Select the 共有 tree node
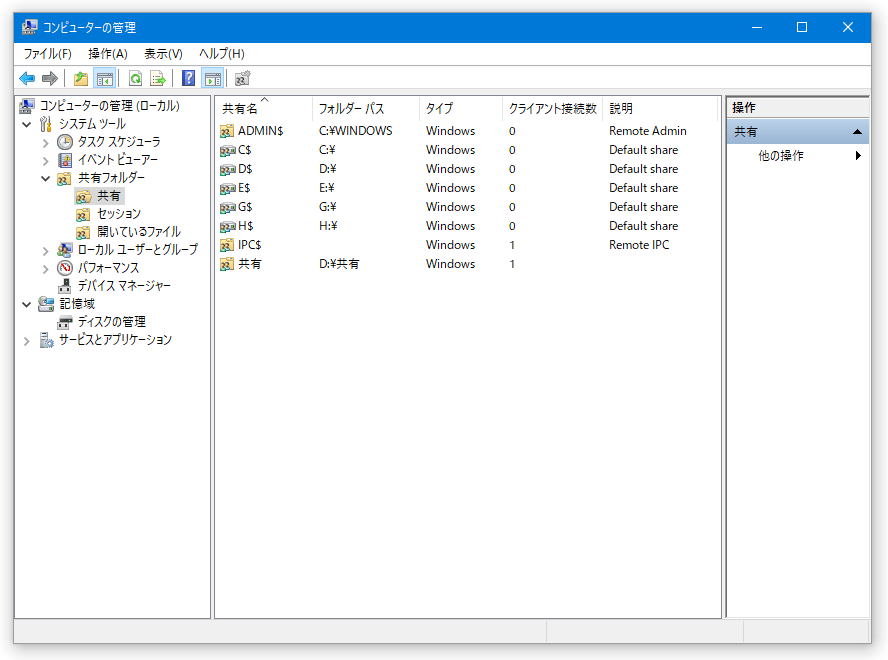The width and height of the screenshot is (888, 660). (x=109, y=196)
